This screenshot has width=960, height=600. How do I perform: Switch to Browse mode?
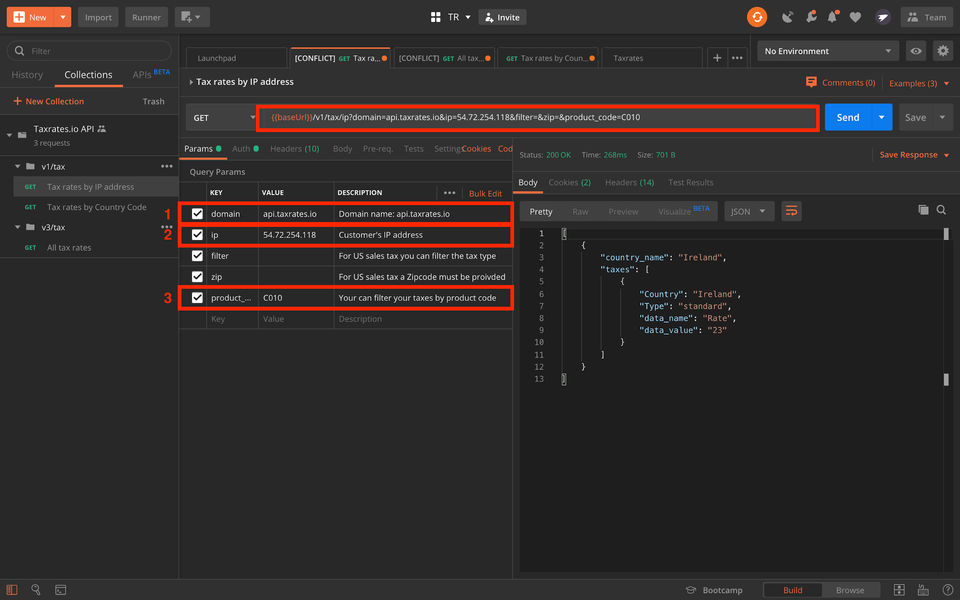[x=850, y=590]
